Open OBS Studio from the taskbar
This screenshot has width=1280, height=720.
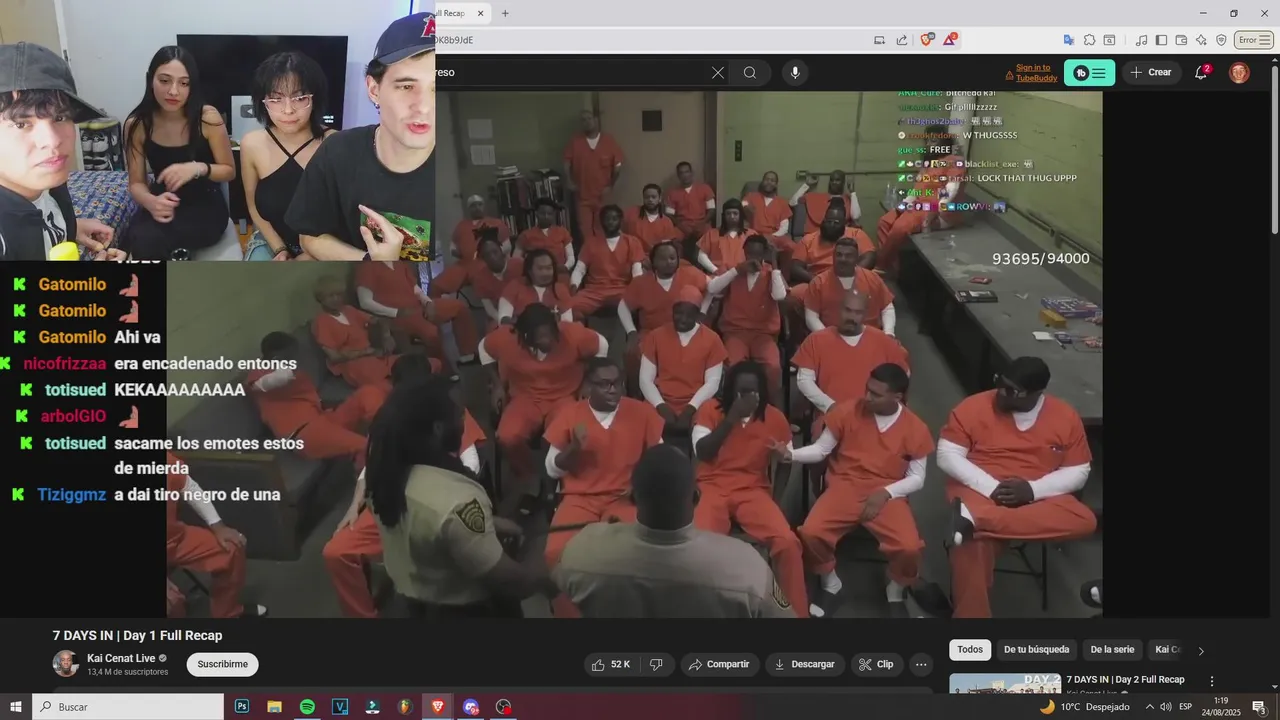[x=503, y=706]
